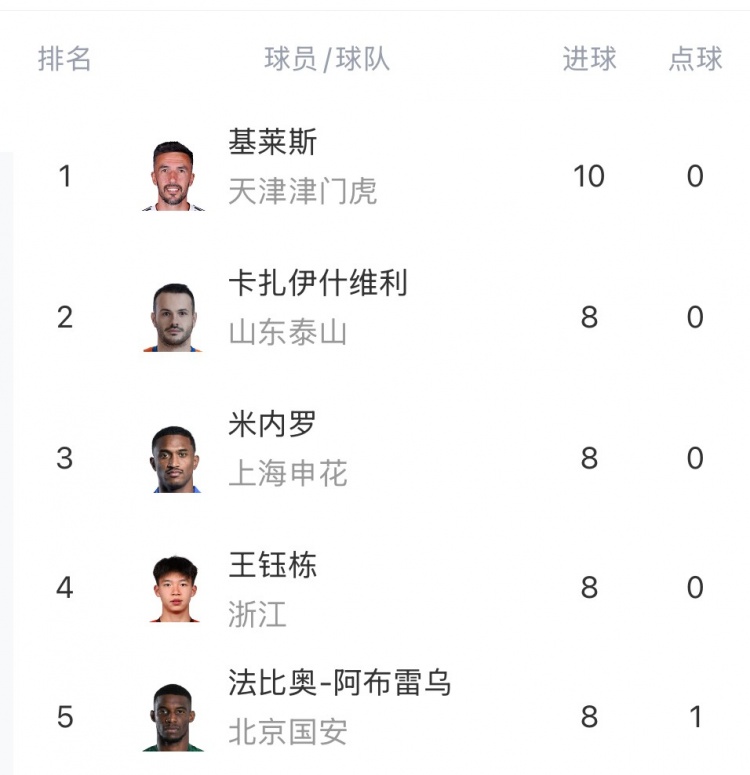Click 基莱斯's goal count of 10
The width and height of the screenshot is (750, 775).
(x=589, y=177)
